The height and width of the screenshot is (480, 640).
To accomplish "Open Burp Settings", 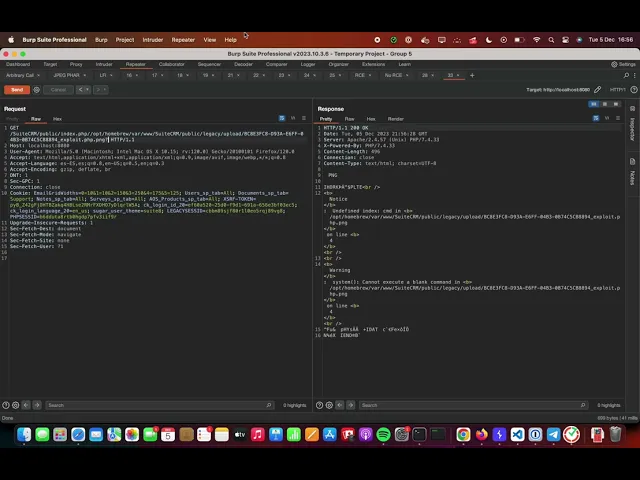I will [623, 64].
